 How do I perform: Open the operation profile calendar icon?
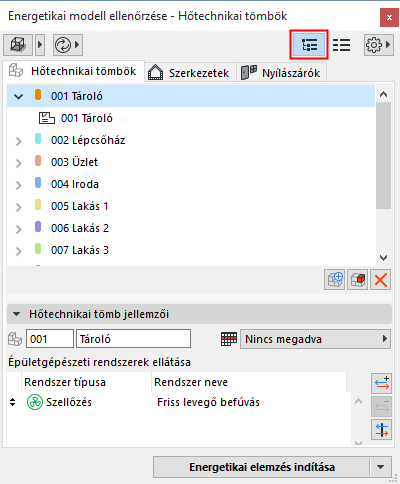coord(229,339)
